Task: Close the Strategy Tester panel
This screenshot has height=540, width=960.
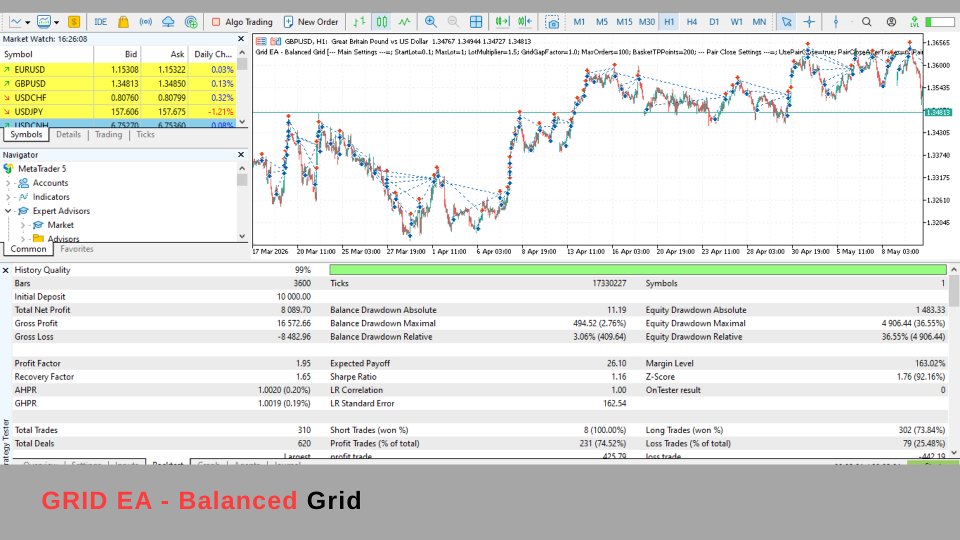Action: click(x=6, y=270)
